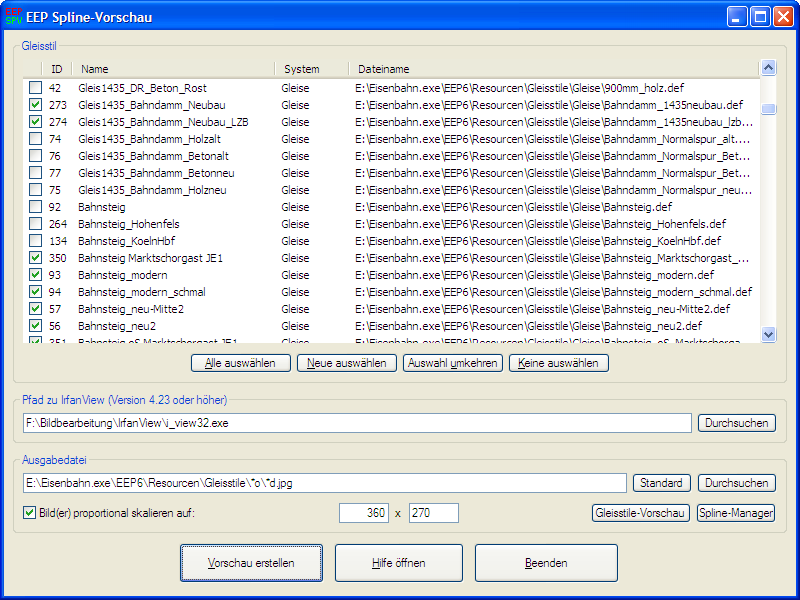
Task: Toggle 'Bild(er) proportional skalieren auf' checkbox
Action: 29,513
